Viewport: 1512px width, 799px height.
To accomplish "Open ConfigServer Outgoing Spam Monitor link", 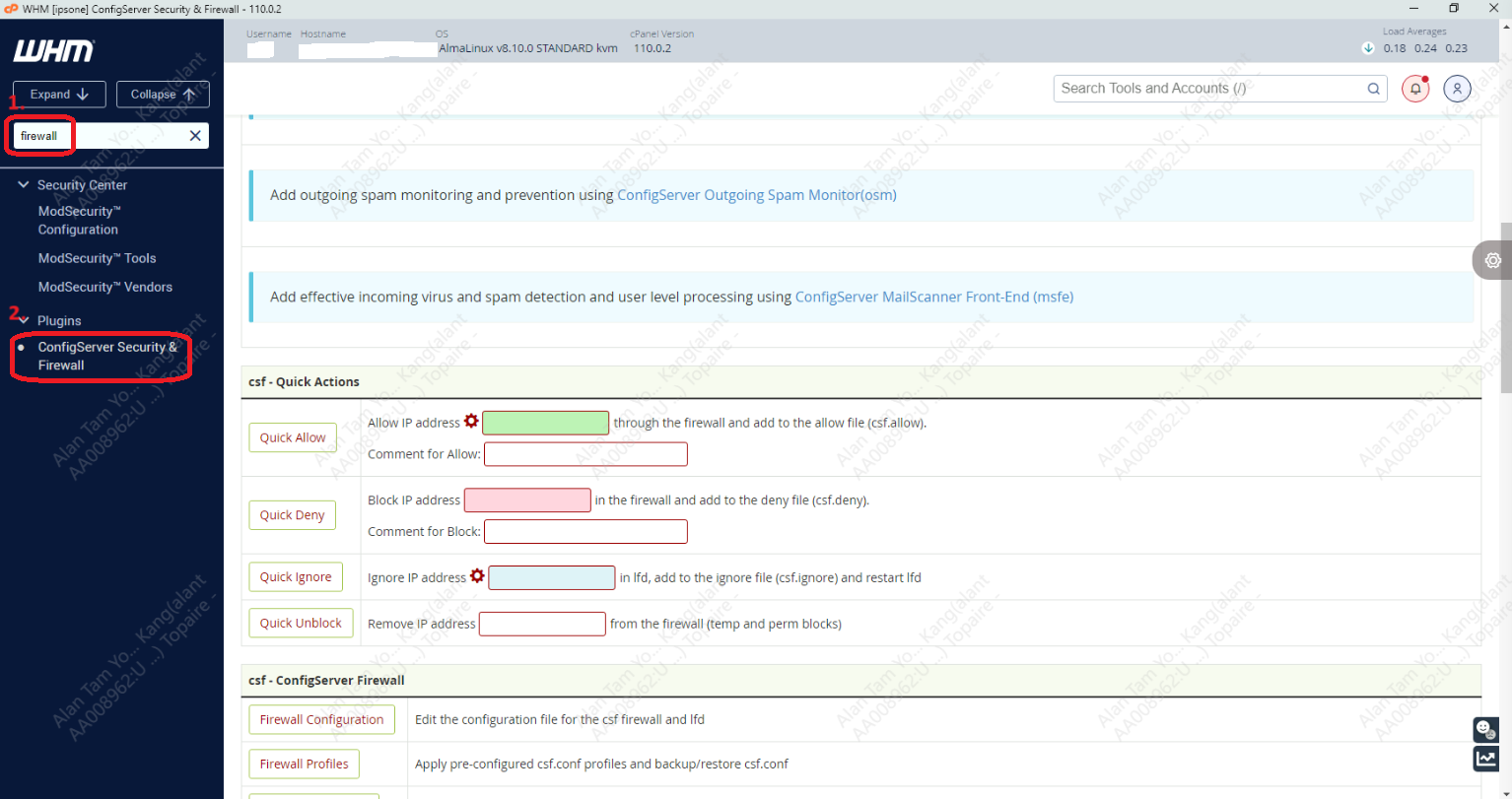I will tap(756, 195).
